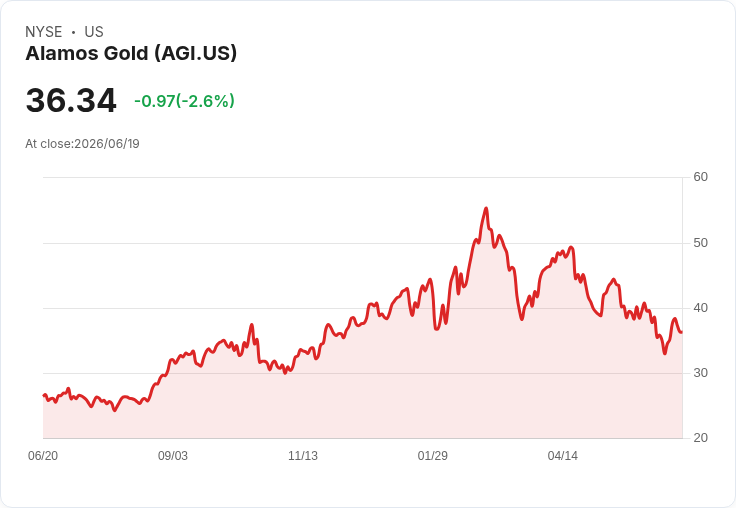Image resolution: width=736 pixels, height=508 pixels.
Task: Click the Alamos Gold (AGI.US) title
Action: point(131,54)
